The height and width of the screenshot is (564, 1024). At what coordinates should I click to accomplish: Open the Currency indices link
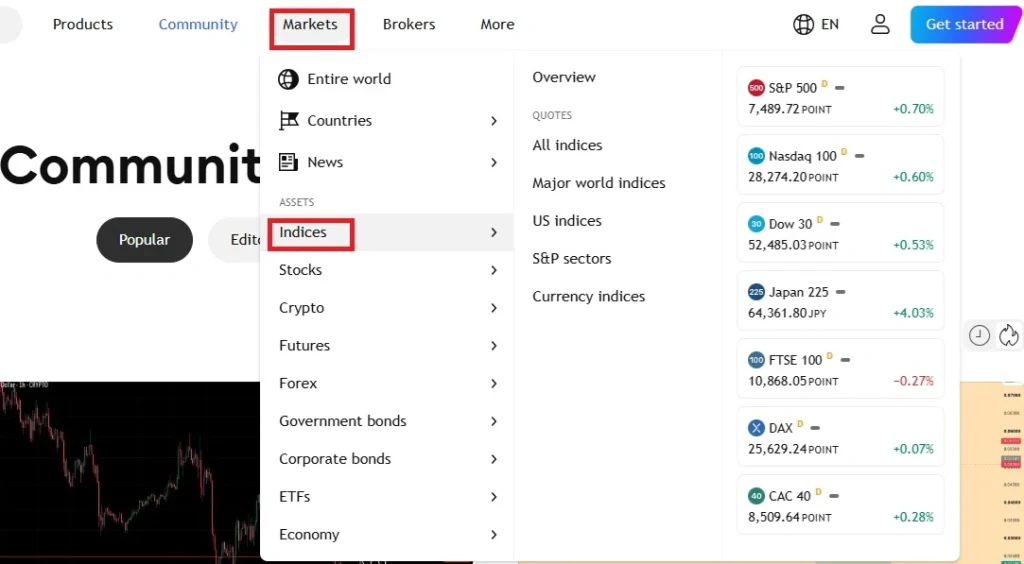tap(588, 296)
